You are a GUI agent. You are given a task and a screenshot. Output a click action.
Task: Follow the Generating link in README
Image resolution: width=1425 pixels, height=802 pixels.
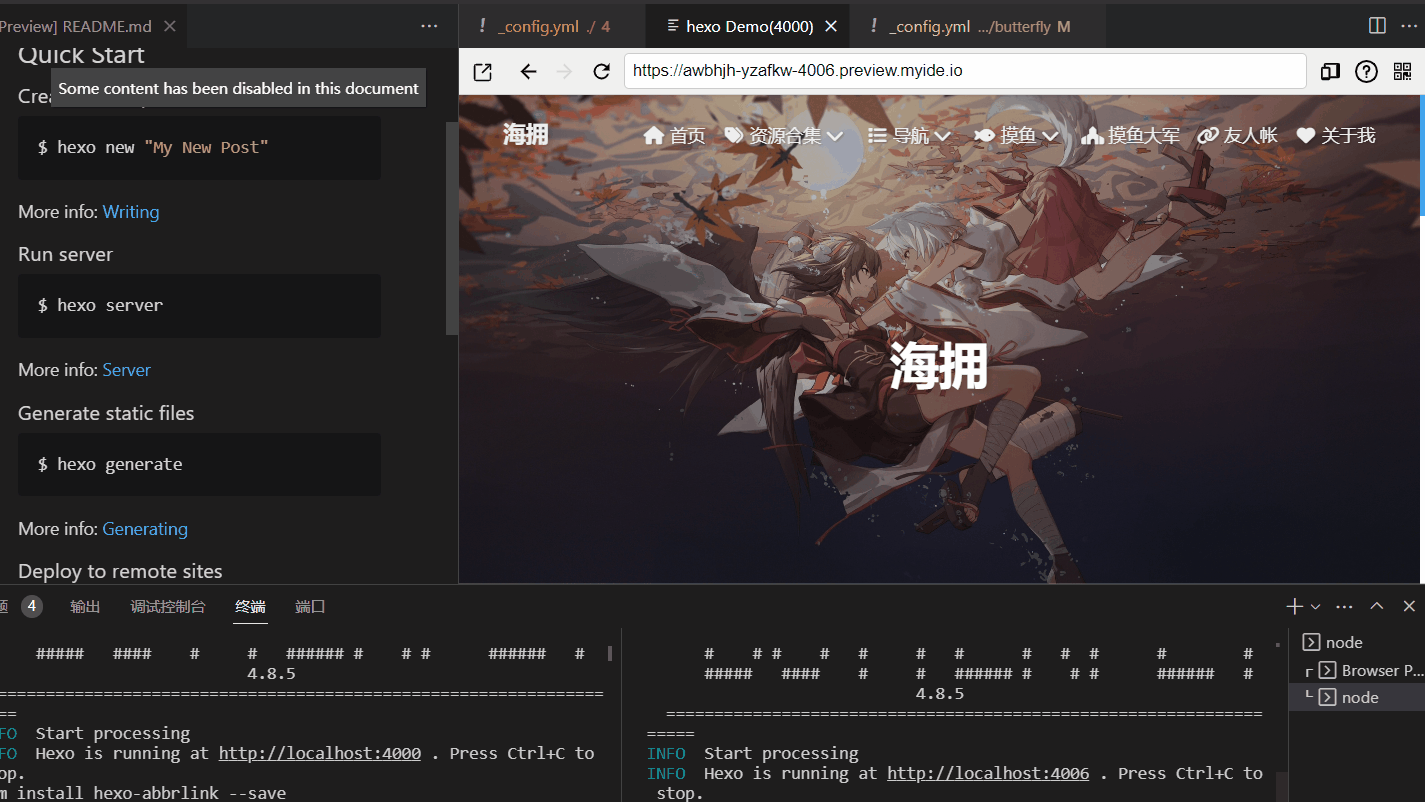[145, 529]
